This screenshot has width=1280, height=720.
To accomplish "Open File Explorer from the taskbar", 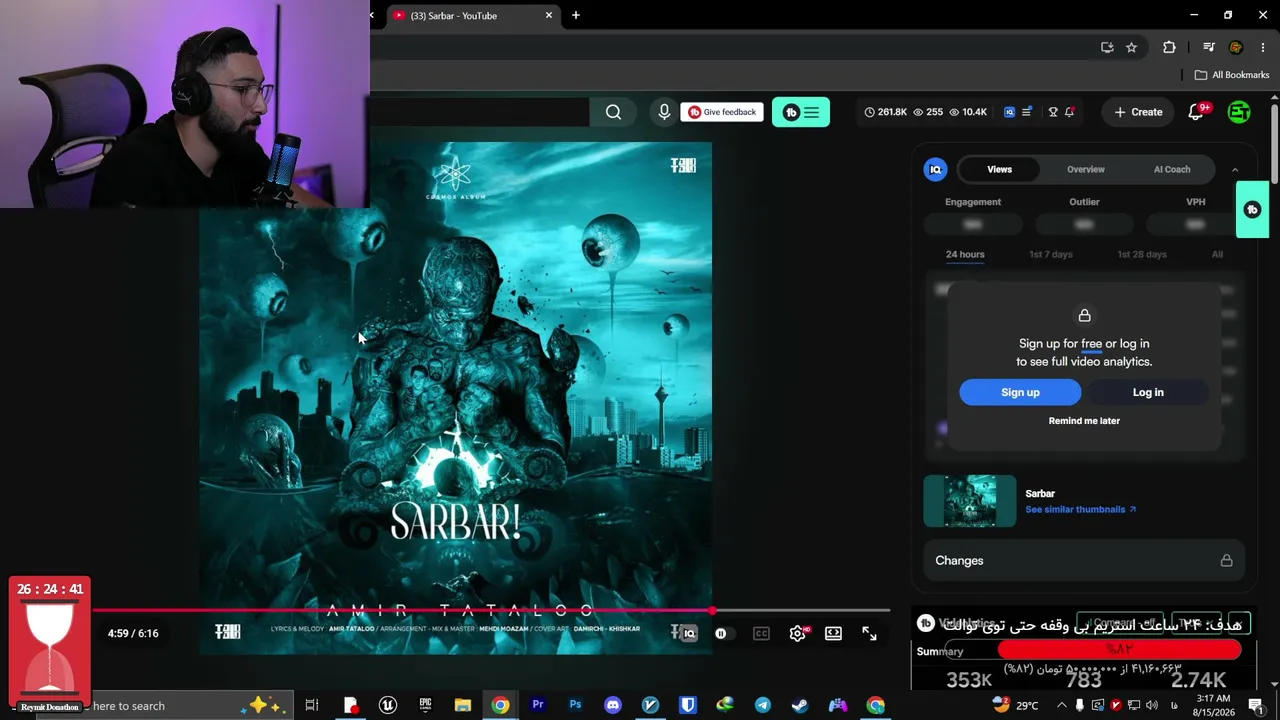I will pos(463,705).
